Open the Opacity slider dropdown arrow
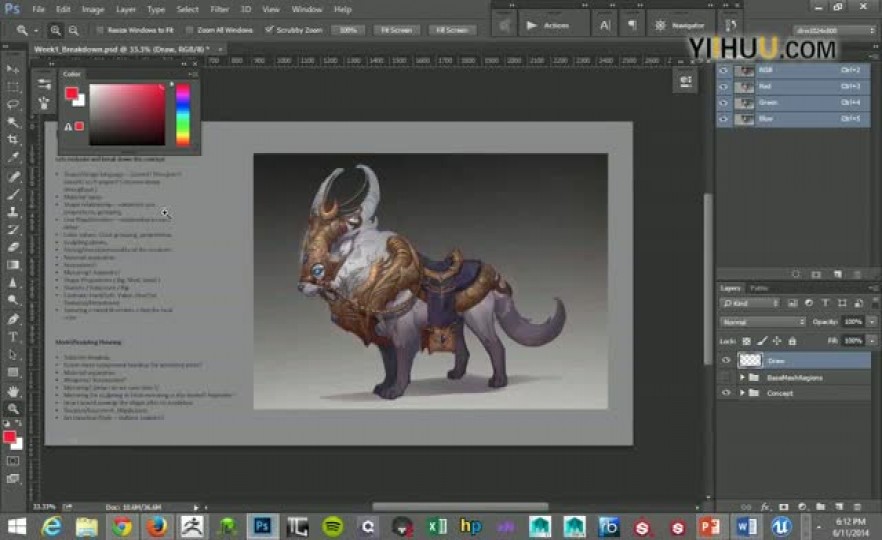This screenshot has height=540, width=882. [872, 322]
